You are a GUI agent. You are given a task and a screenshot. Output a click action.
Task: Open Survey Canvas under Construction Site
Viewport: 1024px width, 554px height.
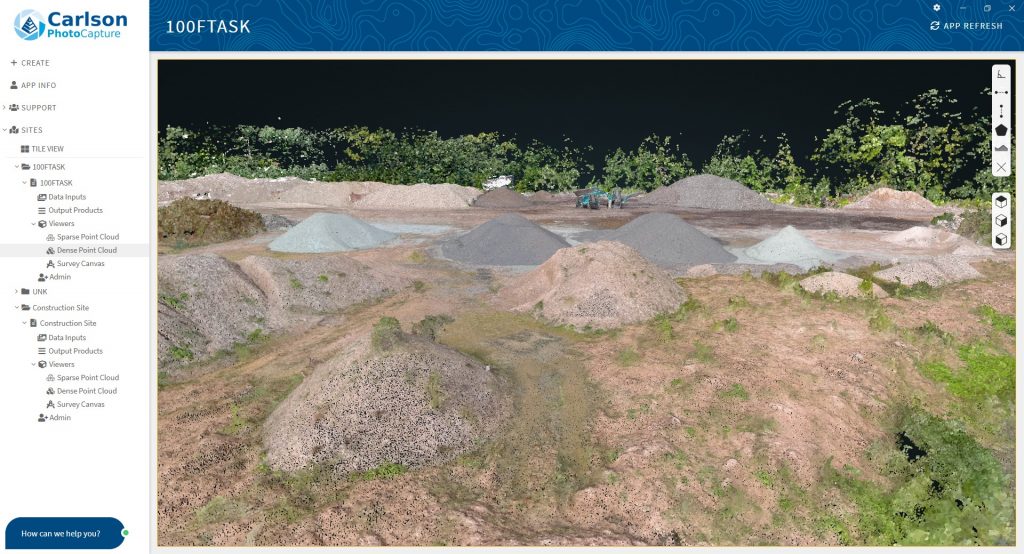tap(80, 404)
